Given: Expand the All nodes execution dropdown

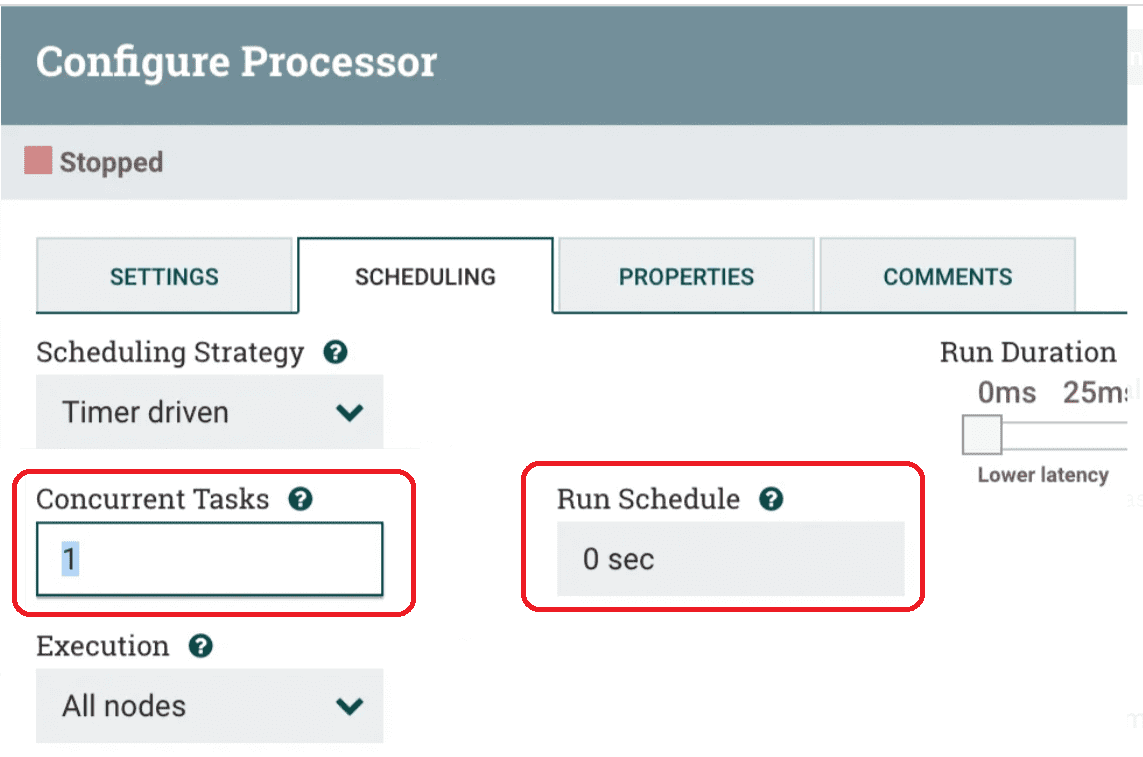Looking at the screenshot, I should click(209, 706).
